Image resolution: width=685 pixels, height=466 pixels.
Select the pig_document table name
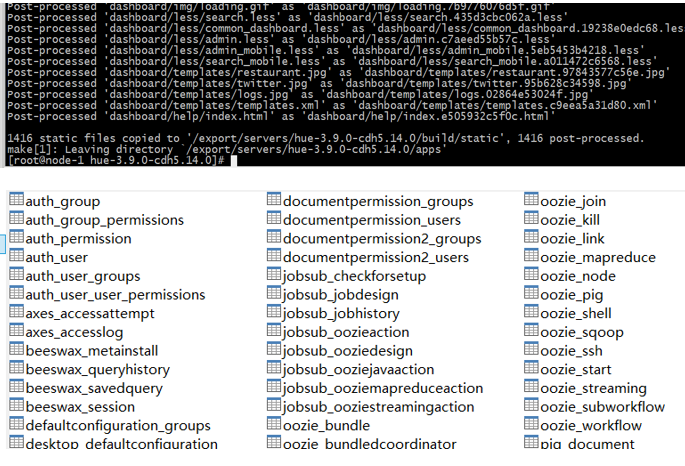click(x=588, y=444)
